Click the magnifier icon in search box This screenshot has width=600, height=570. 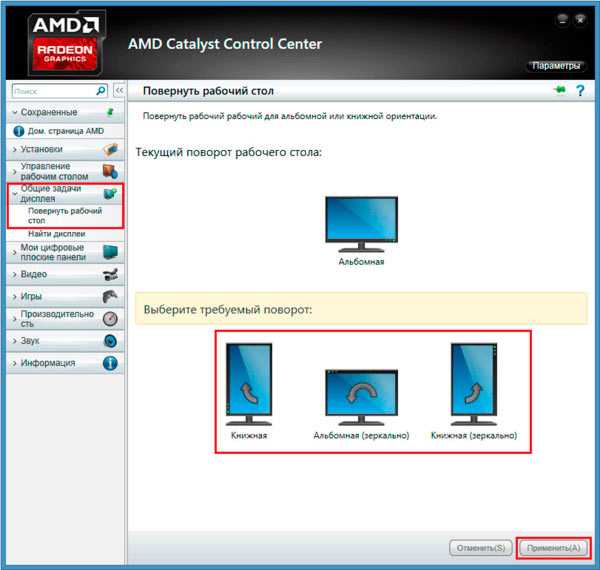101,91
